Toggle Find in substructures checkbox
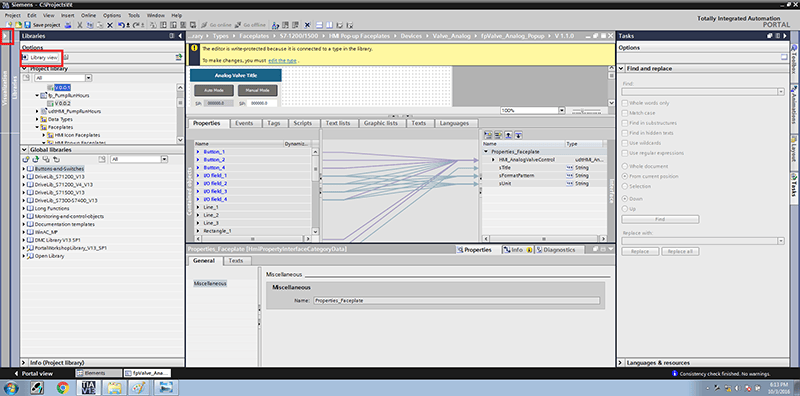800x396 pixels. point(625,123)
